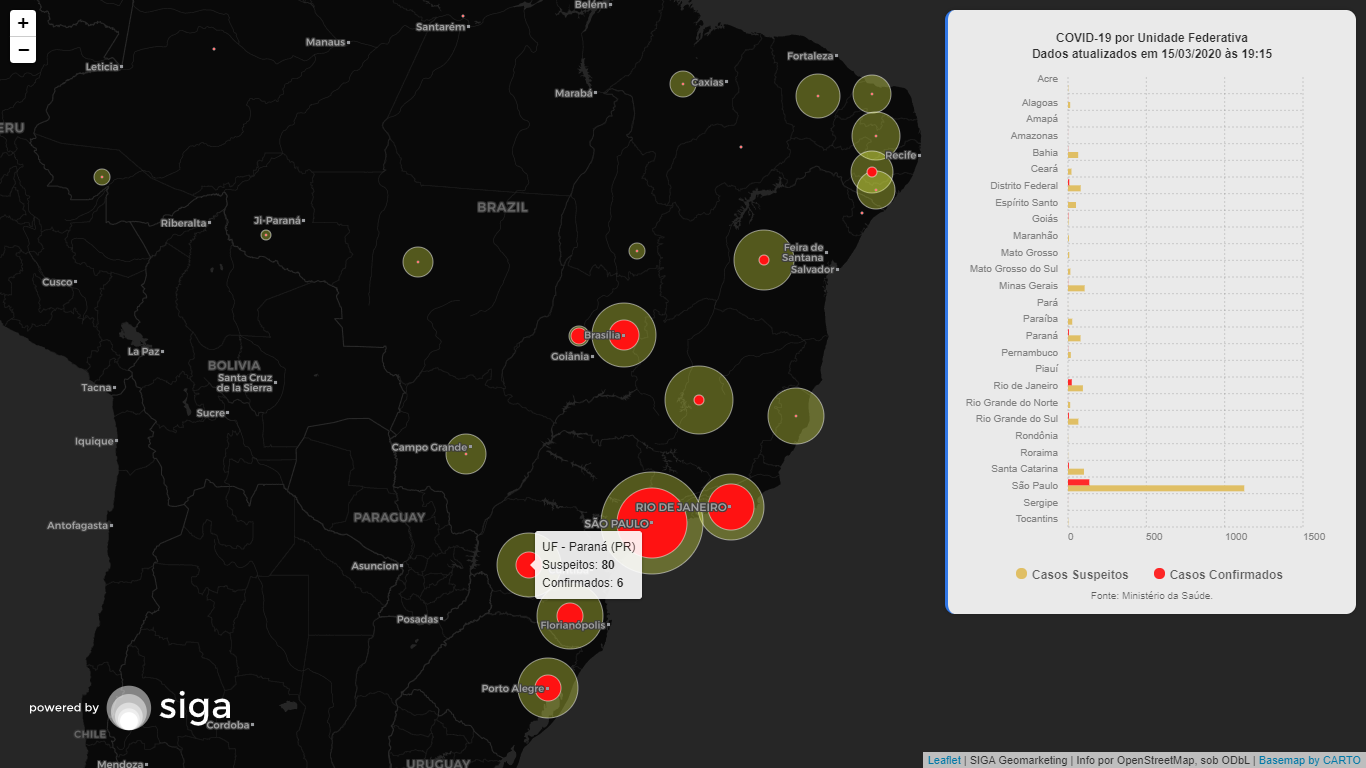The width and height of the screenshot is (1366, 768).
Task: Click the Mato Grosso do Sul chart label
Action: click(x=1013, y=269)
